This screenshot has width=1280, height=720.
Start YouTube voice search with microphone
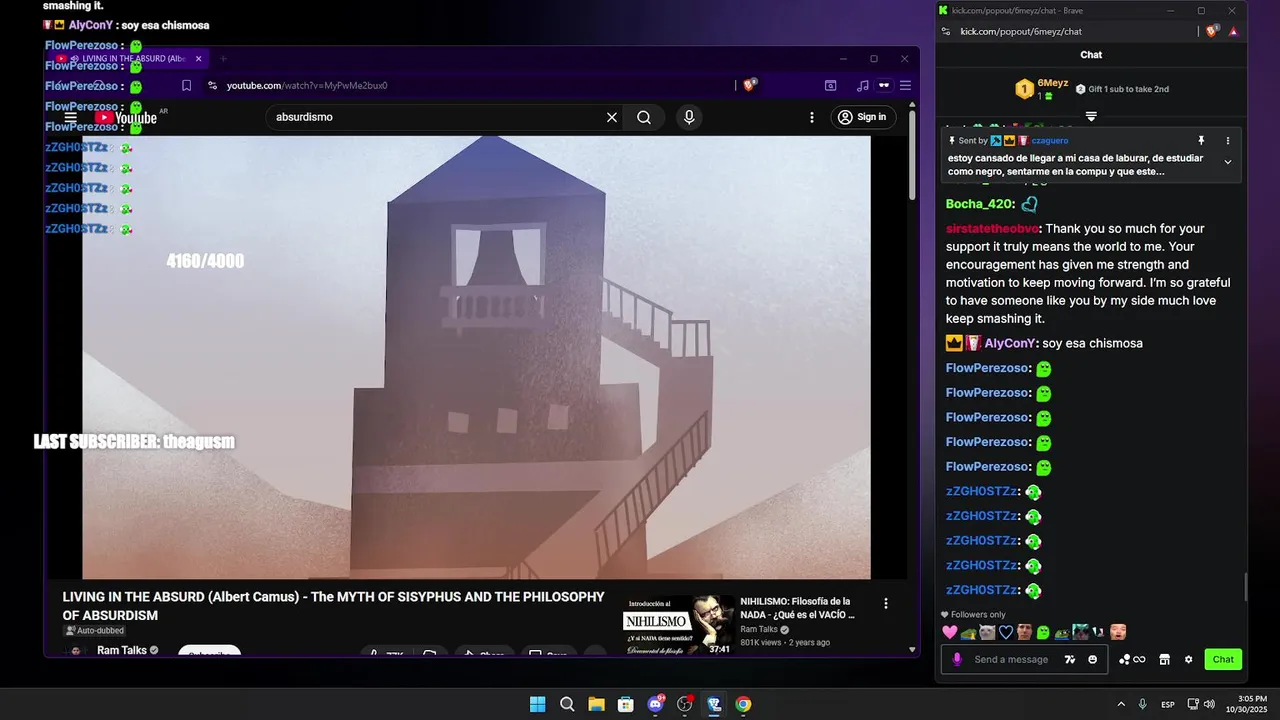click(689, 117)
